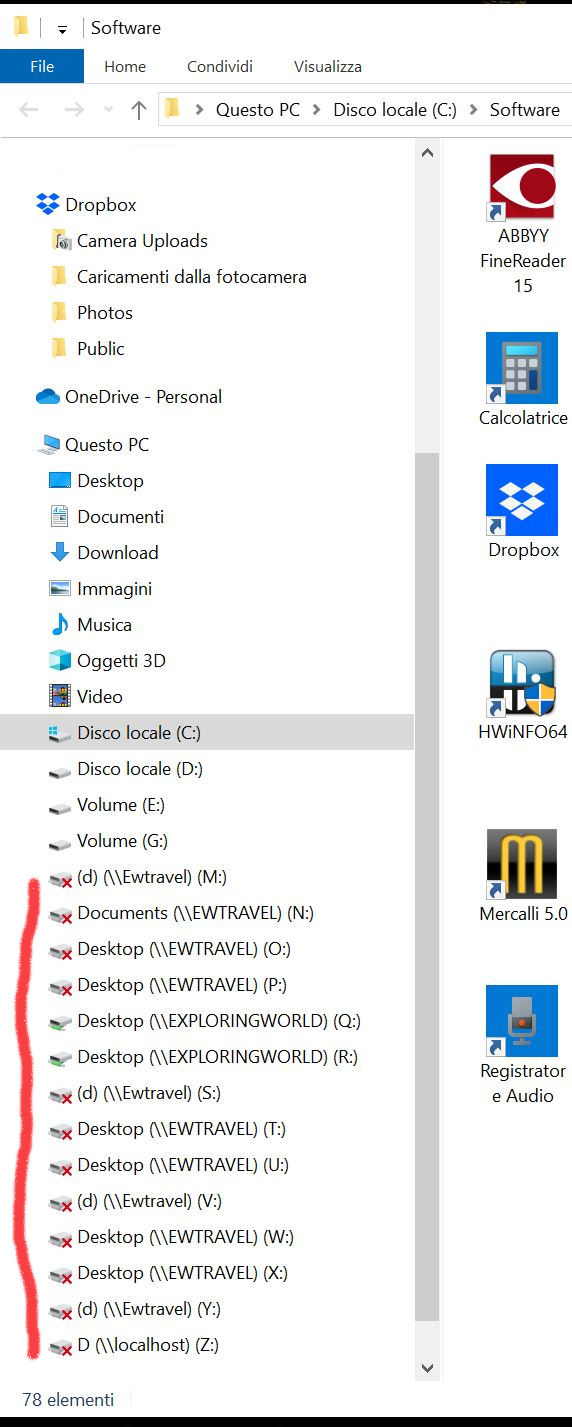
Task: Click Disco locale (C:) in address breadcrumb
Action: pos(395,110)
